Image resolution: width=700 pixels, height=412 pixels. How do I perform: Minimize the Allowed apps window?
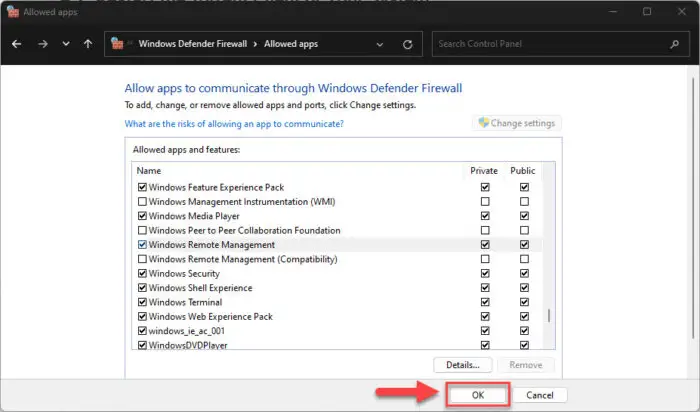pyautogui.click(x=613, y=12)
